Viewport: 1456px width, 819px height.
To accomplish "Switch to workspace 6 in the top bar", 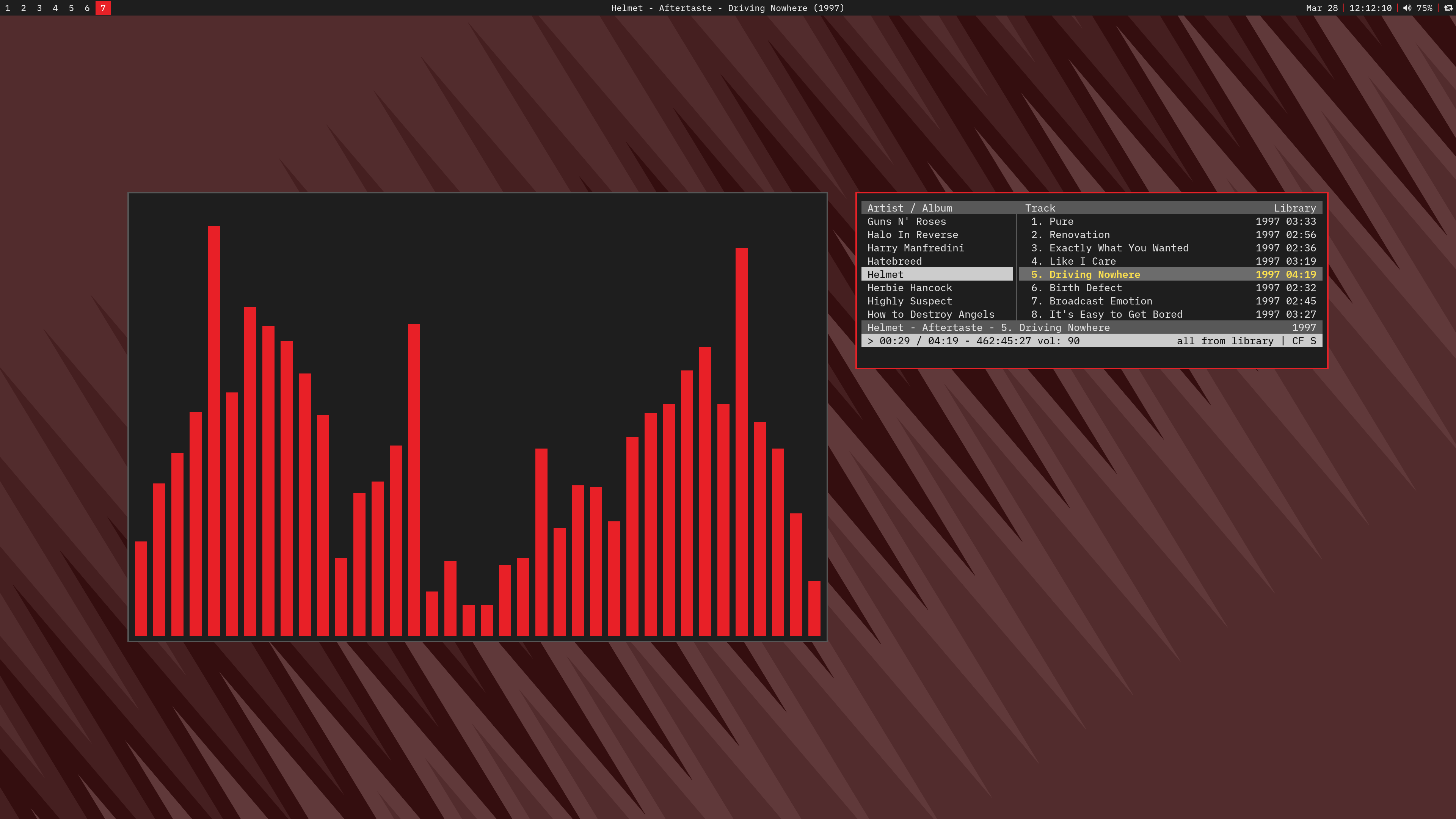I will [x=86, y=8].
